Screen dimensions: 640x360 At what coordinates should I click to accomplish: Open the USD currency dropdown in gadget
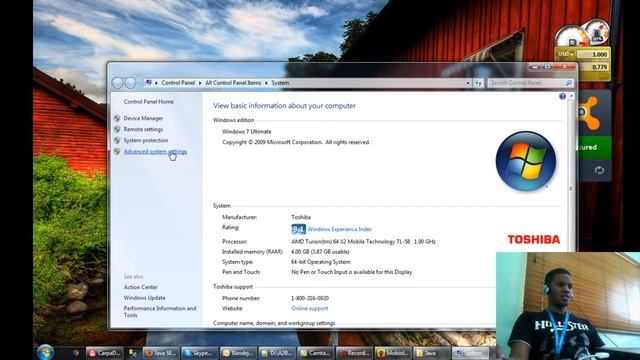pyautogui.click(x=566, y=54)
